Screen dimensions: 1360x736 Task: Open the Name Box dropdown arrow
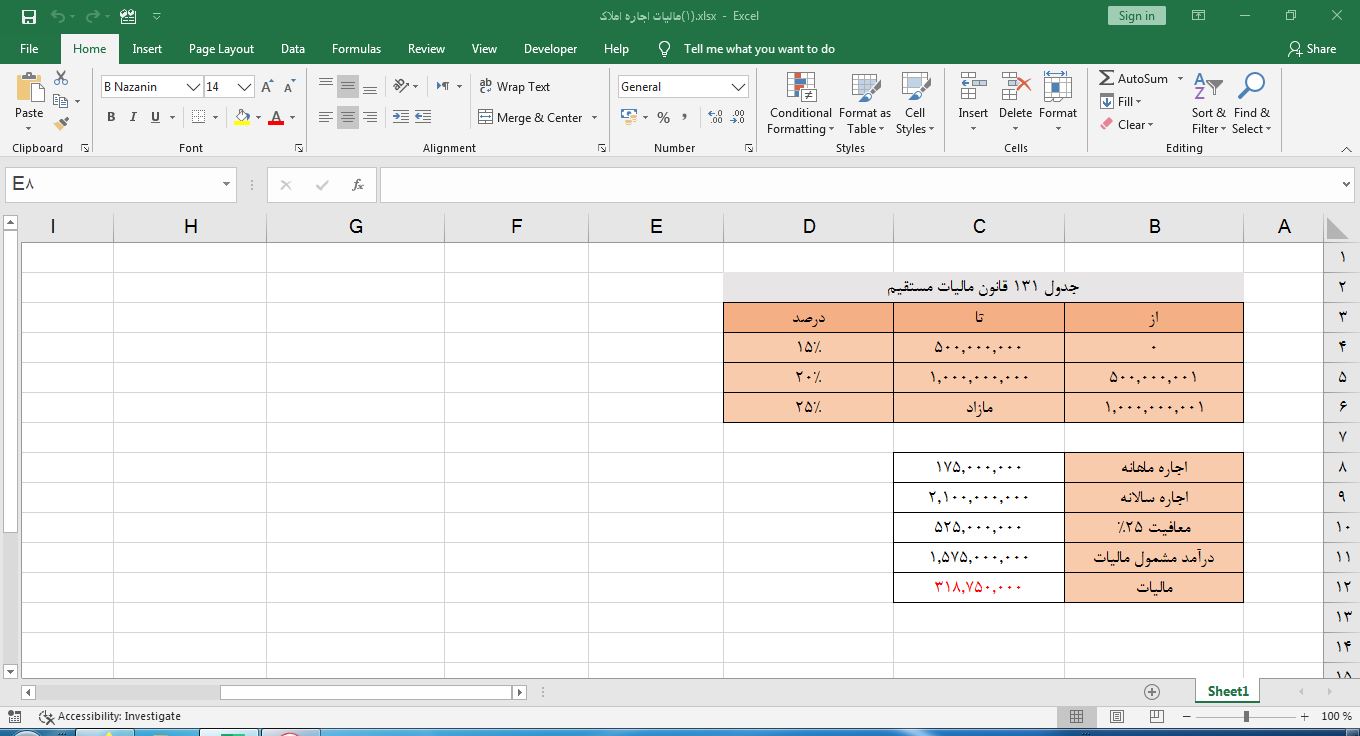tap(226, 185)
